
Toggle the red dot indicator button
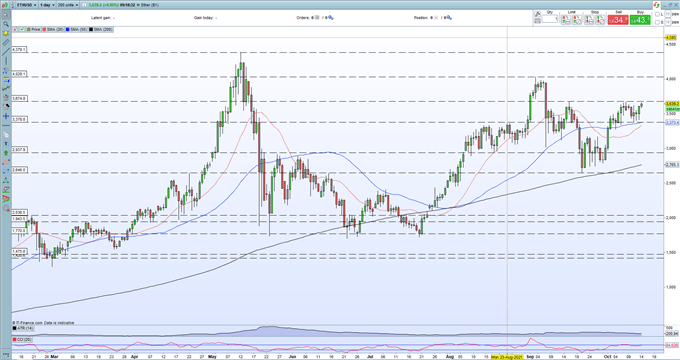(x=15, y=29)
